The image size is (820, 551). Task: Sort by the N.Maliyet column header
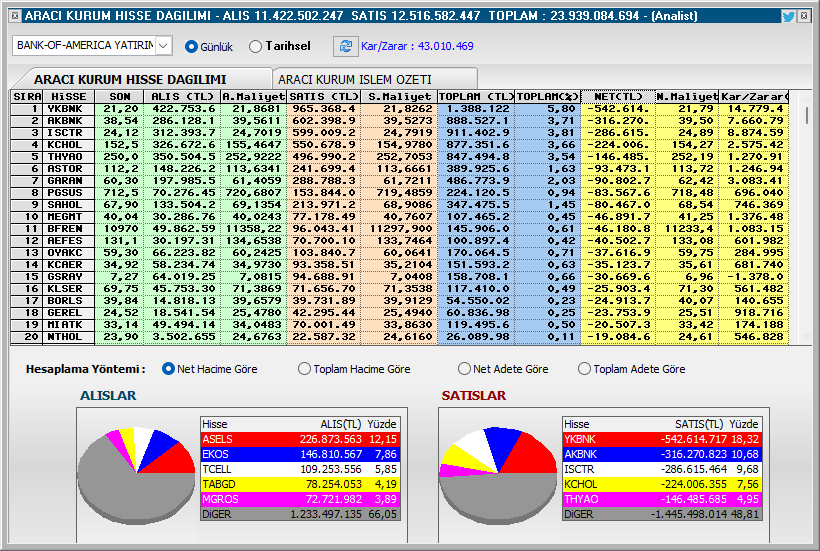click(x=687, y=97)
